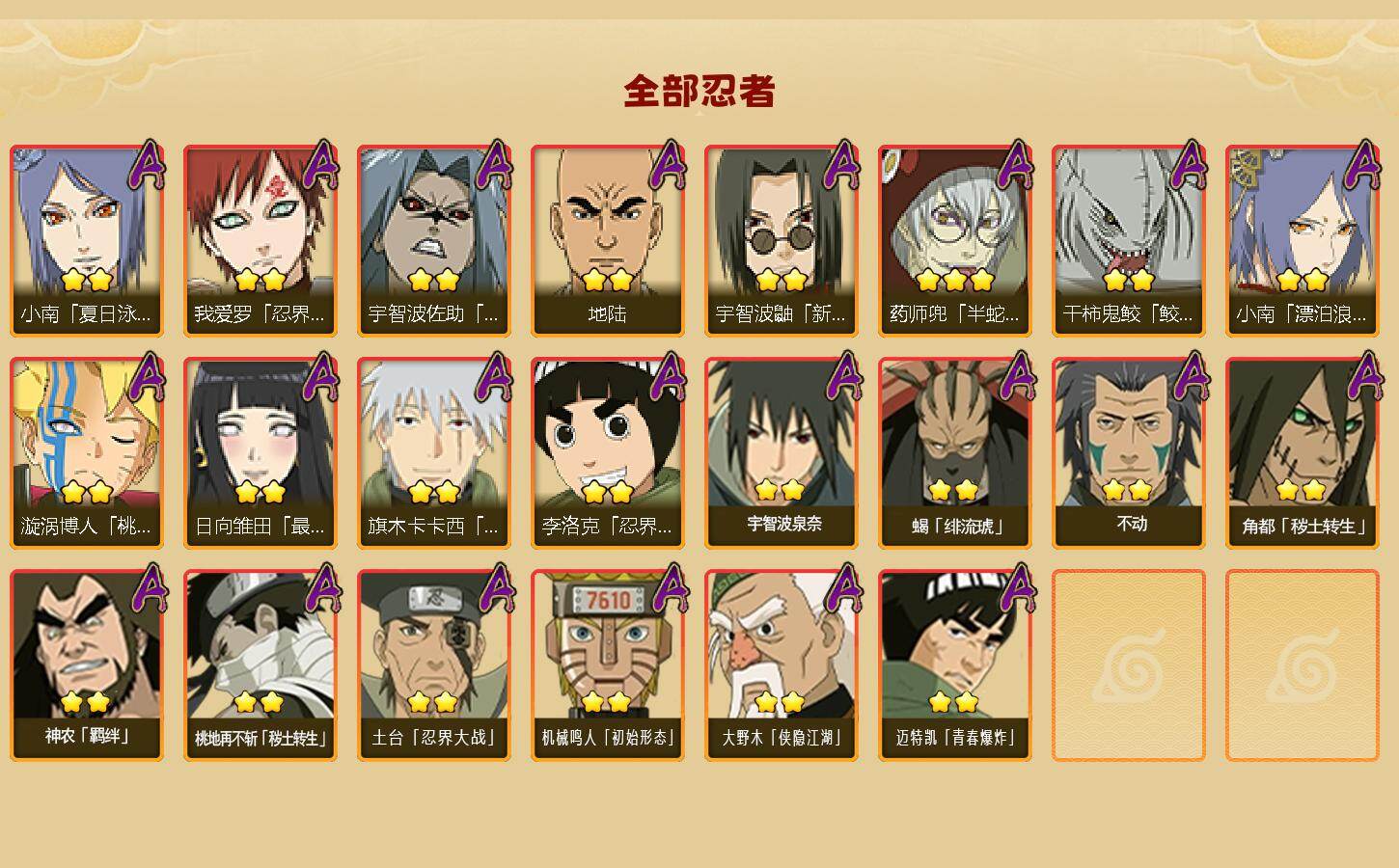1399x868 pixels.
Task: Open 神农「羁绊」 ninja card
Action: [x=87, y=665]
